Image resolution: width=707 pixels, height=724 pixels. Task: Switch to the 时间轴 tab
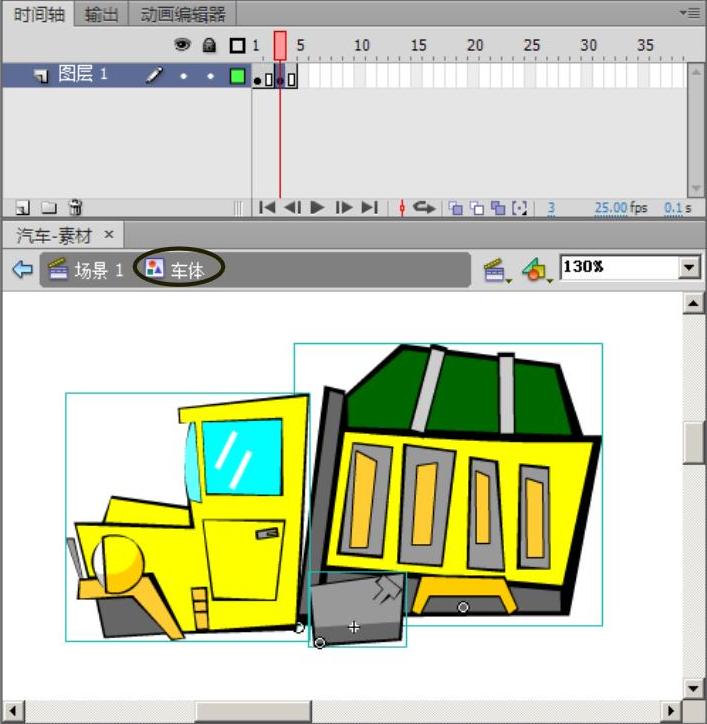(x=38, y=15)
